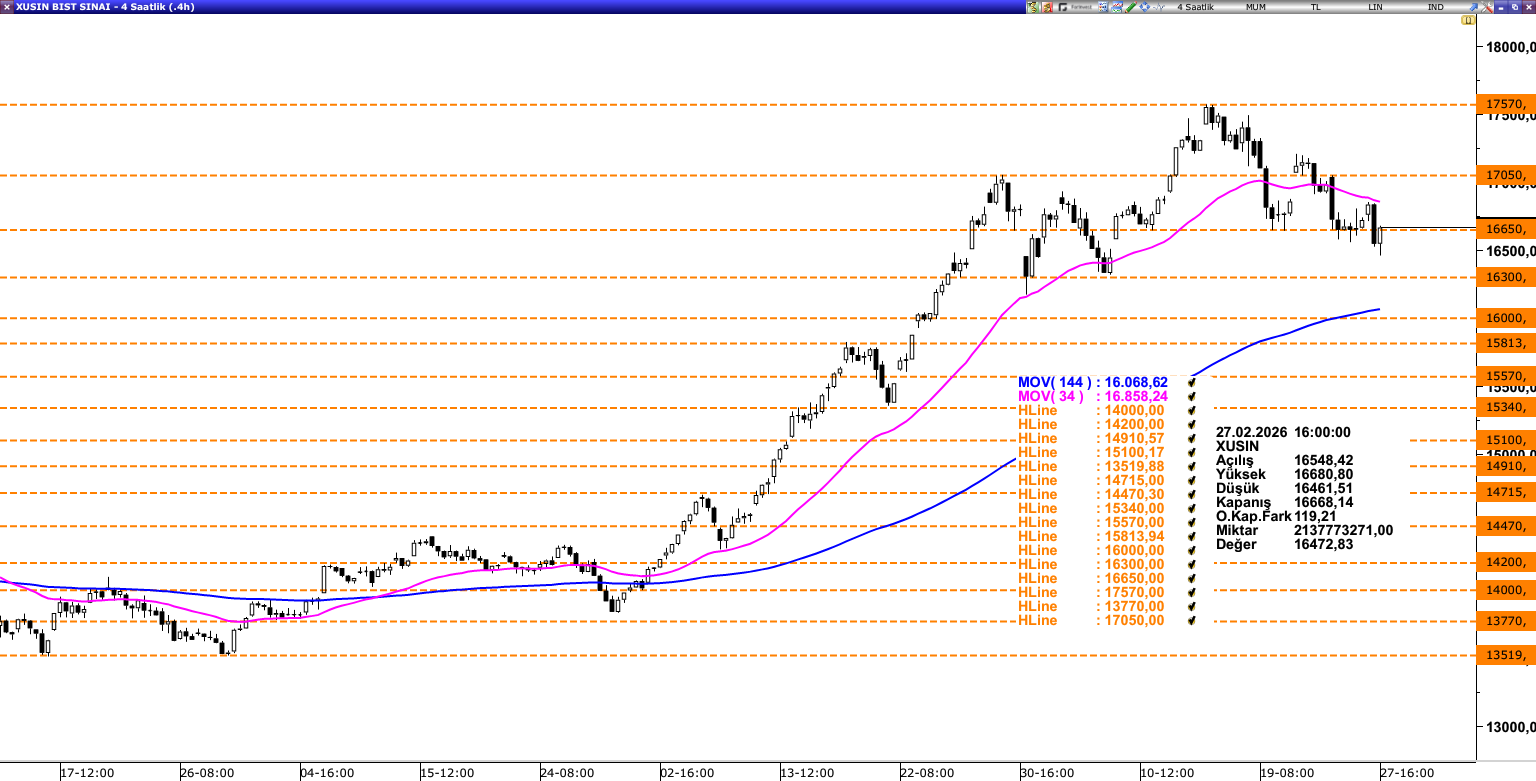Image resolution: width=1536 pixels, height=781 pixels.
Task: Click the blue diagonal arrow detach icon
Action: 1473,7
